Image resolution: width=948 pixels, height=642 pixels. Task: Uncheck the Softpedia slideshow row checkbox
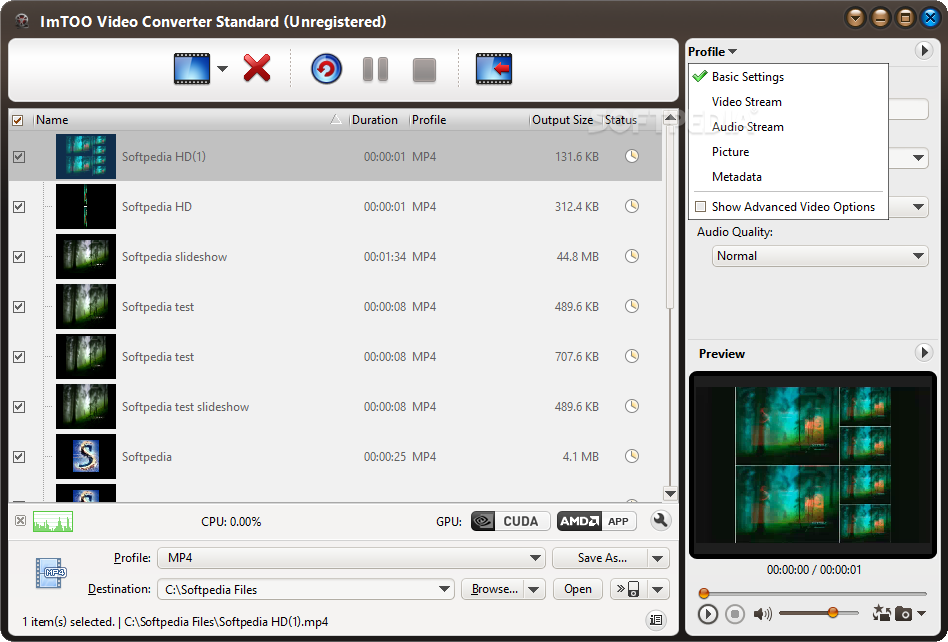click(x=19, y=257)
